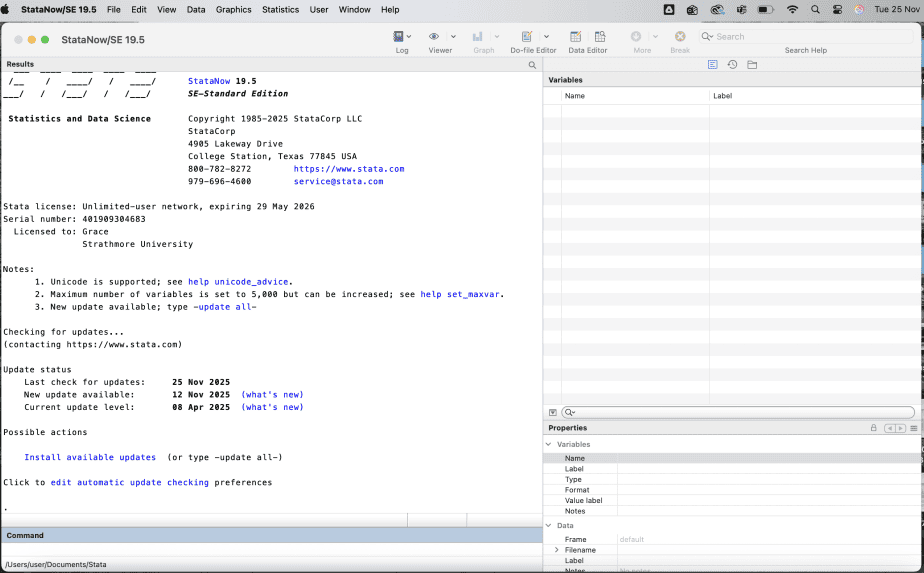Screen dimensions: 924x573
Task: Select the Value label row in Properties
Action: [731, 500]
